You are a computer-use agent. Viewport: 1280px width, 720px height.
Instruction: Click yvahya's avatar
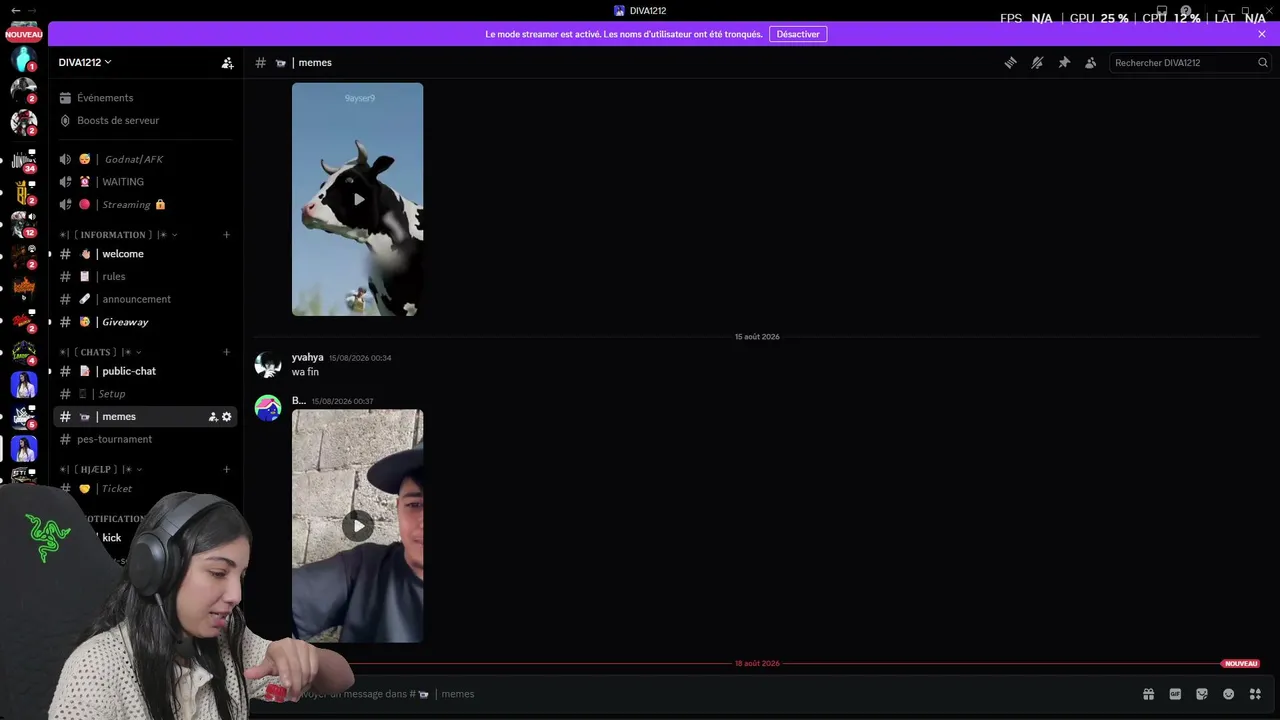click(268, 365)
